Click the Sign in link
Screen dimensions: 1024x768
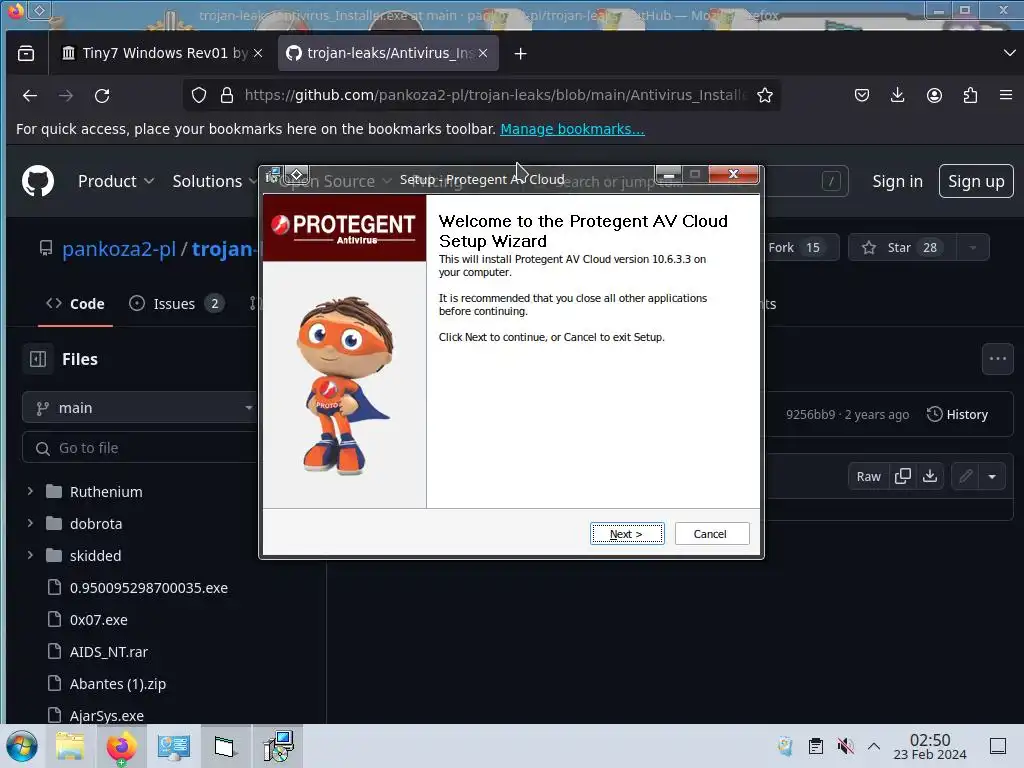(x=897, y=181)
